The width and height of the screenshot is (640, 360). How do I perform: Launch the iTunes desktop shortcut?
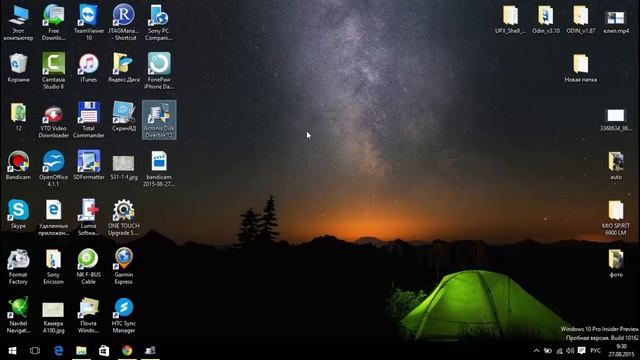coord(89,68)
